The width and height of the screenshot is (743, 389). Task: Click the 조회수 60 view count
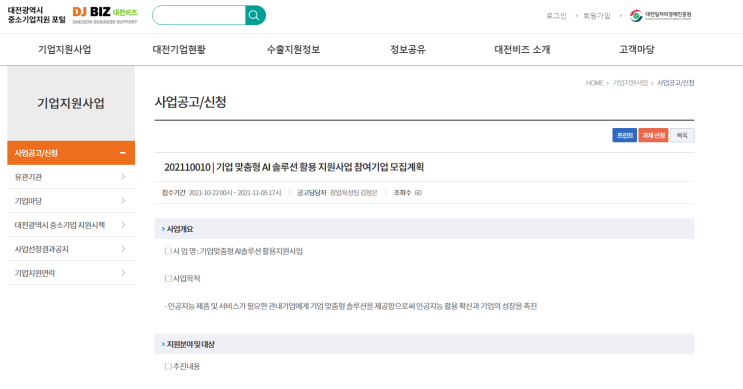(408, 193)
